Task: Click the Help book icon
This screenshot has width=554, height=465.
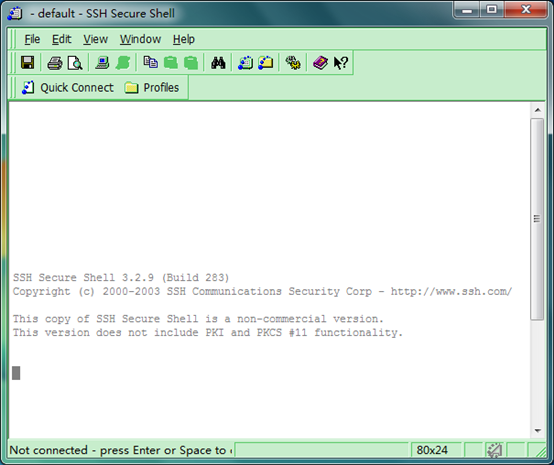Action: click(320, 63)
